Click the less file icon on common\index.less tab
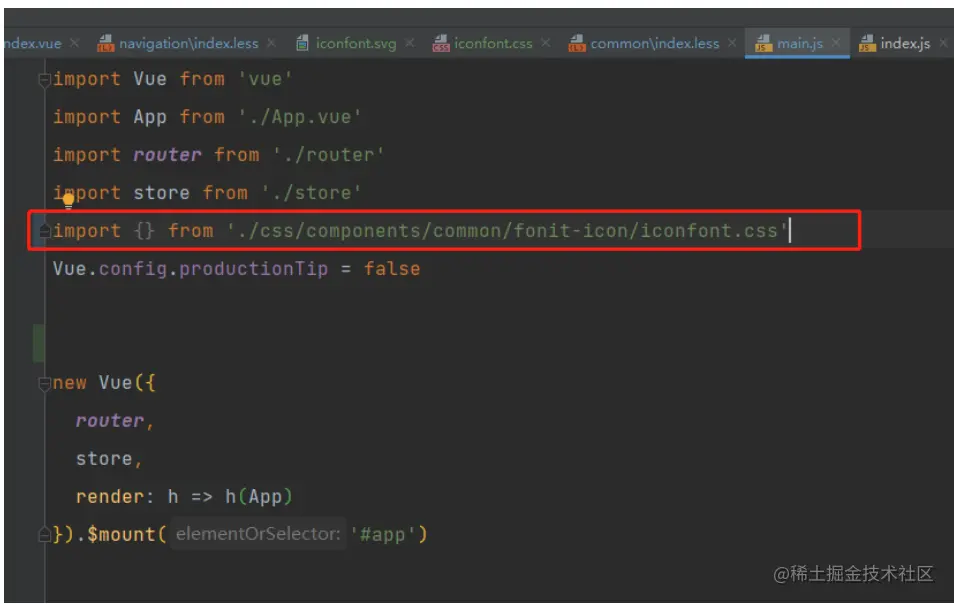The width and height of the screenshot is (954, 604). 577,43
